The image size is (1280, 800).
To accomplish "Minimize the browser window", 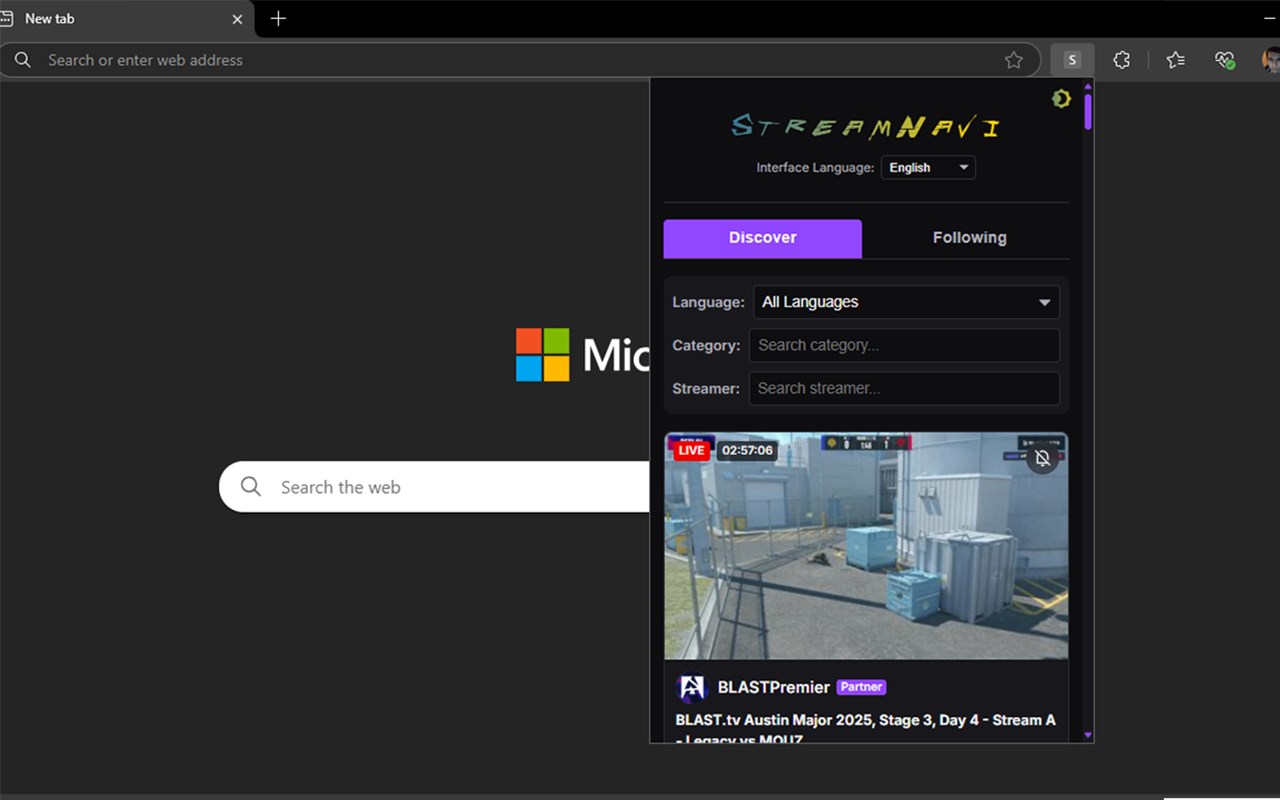I will pos(1271,18).
